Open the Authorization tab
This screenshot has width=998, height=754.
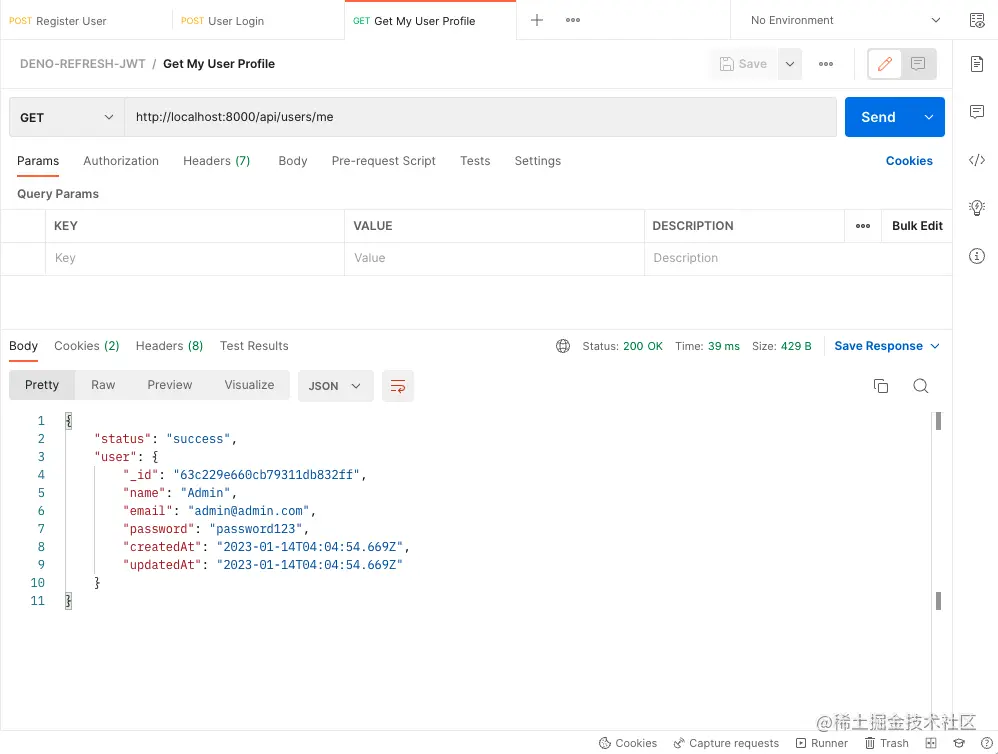(x=121, y=161)
